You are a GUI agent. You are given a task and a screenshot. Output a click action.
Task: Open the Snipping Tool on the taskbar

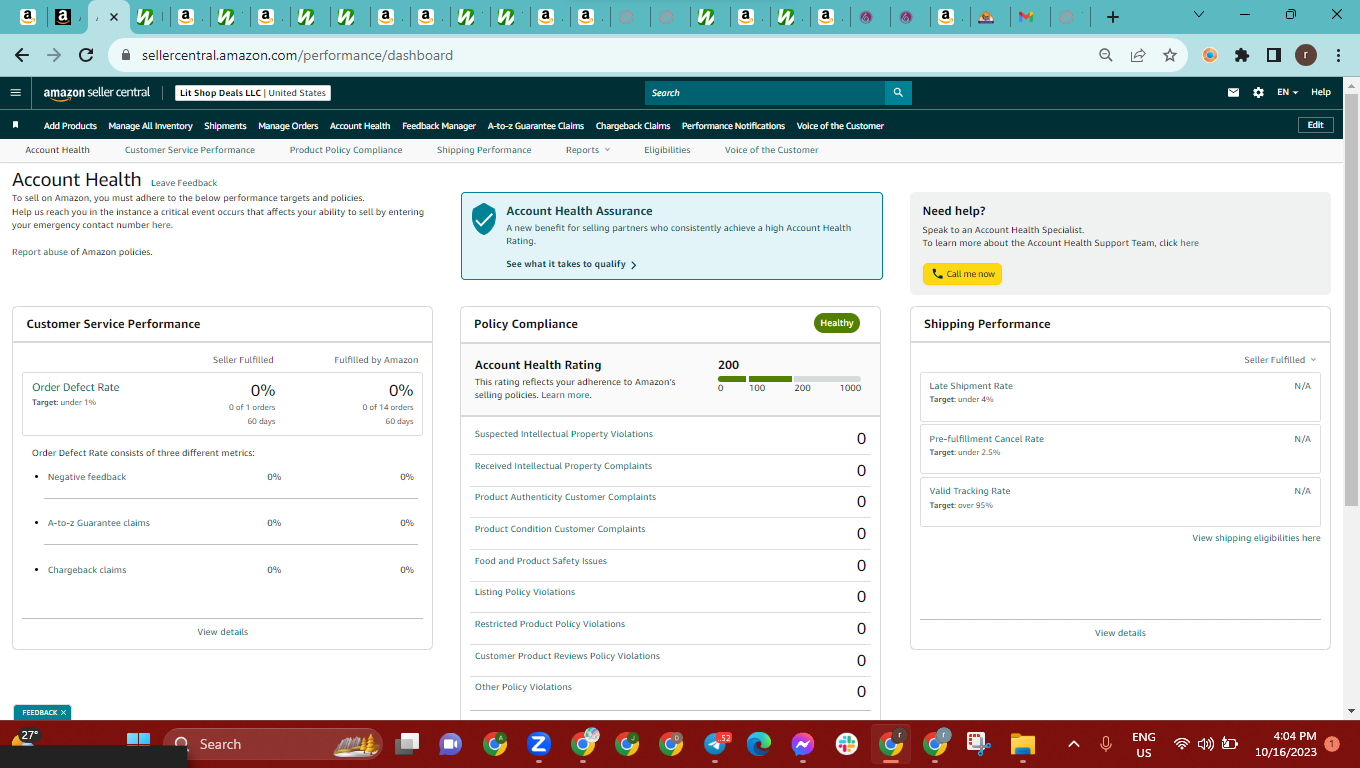point(978,744)
